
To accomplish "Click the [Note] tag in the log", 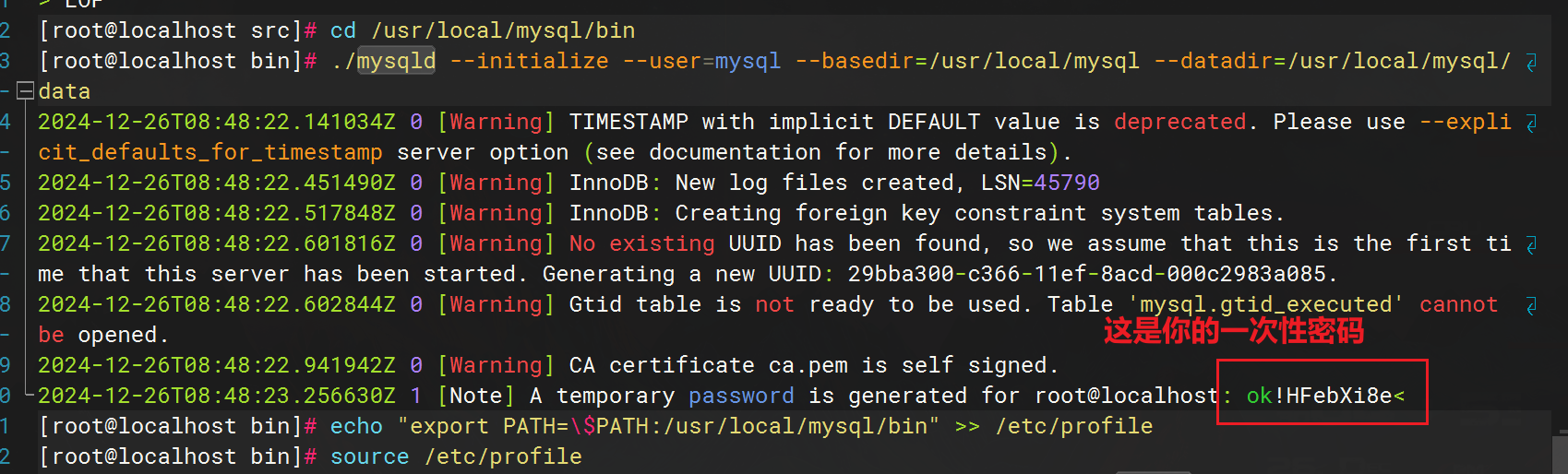I will [x=475, y=396].
